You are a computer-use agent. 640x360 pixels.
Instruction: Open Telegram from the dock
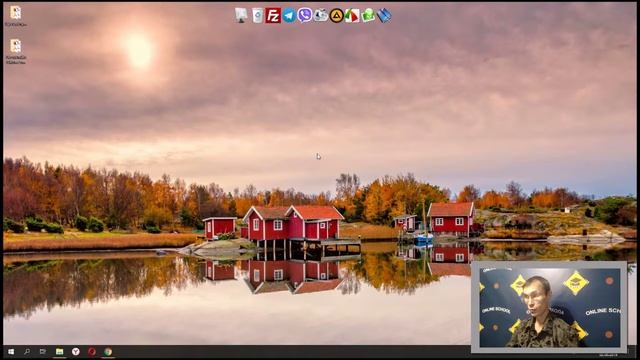[289, 16]
